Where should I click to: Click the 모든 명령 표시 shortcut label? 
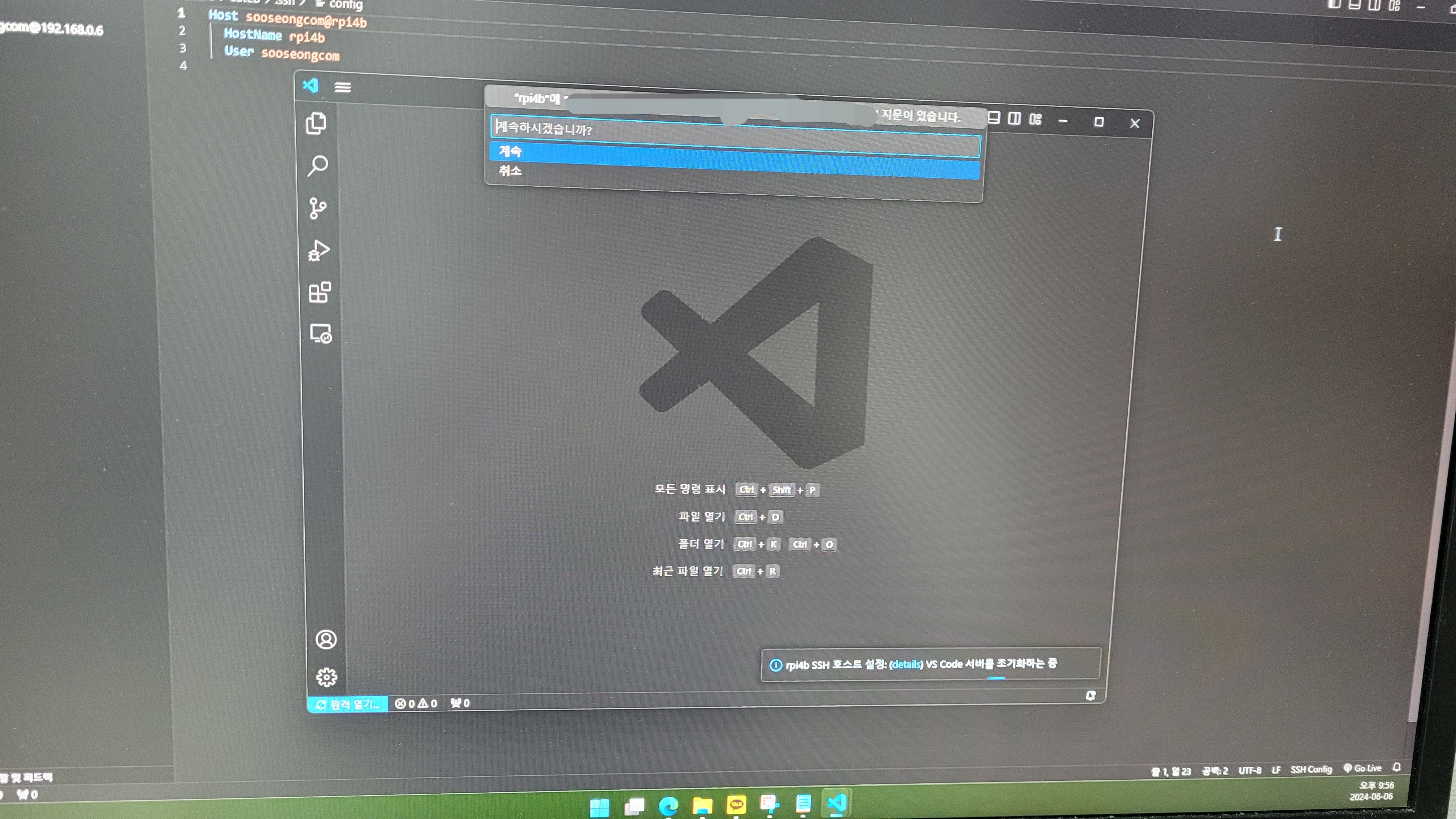tap(690, 489)
